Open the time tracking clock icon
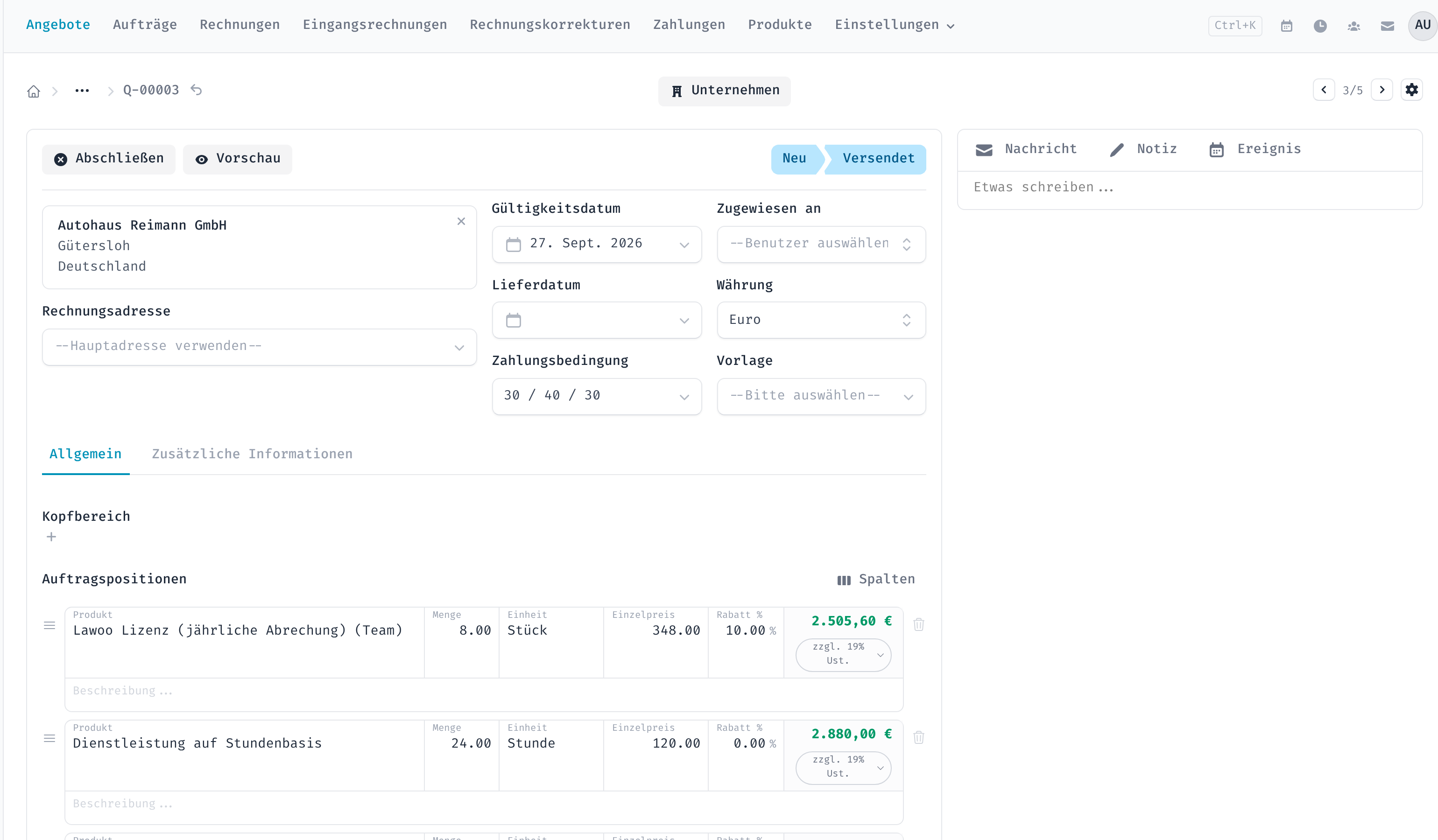 click(x=1320, y=26)
